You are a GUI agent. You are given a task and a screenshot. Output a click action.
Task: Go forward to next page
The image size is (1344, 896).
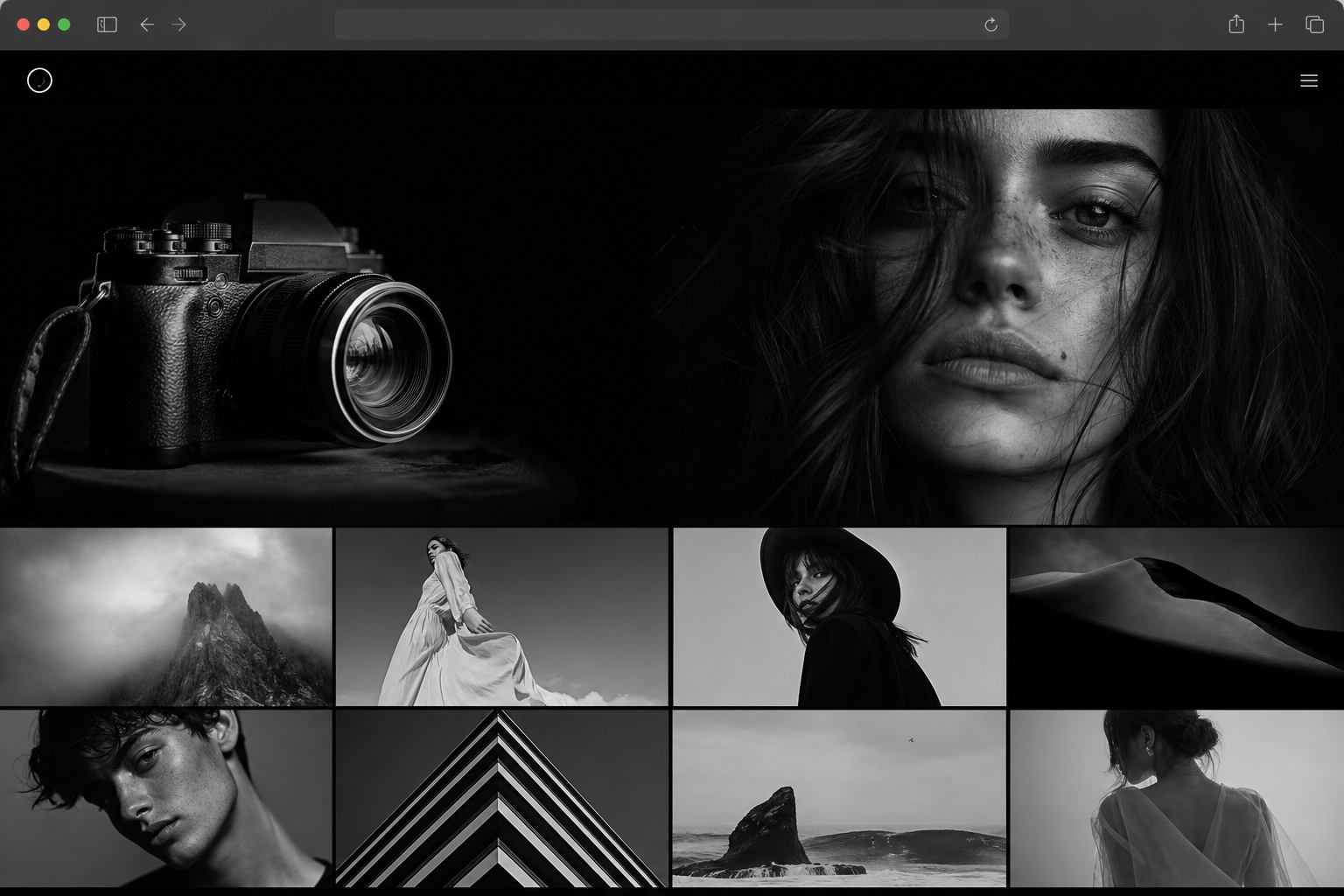click(x=179, y=24)
